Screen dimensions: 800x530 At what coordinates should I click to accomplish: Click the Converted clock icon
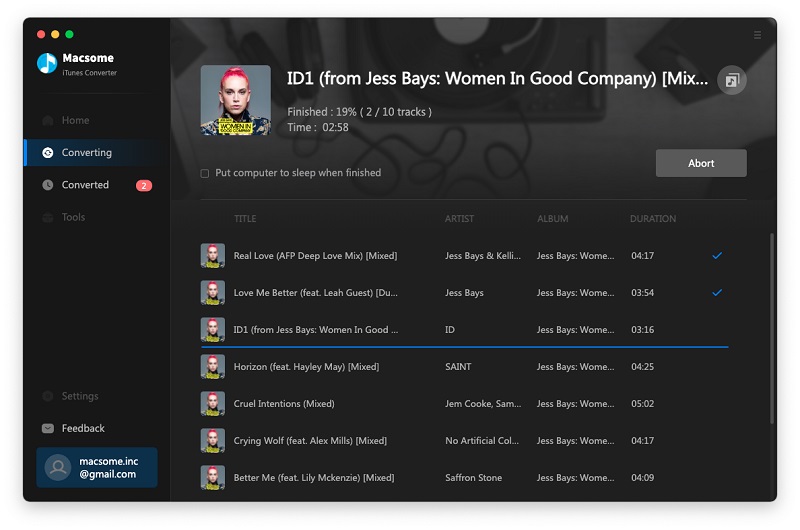(47, 185)
